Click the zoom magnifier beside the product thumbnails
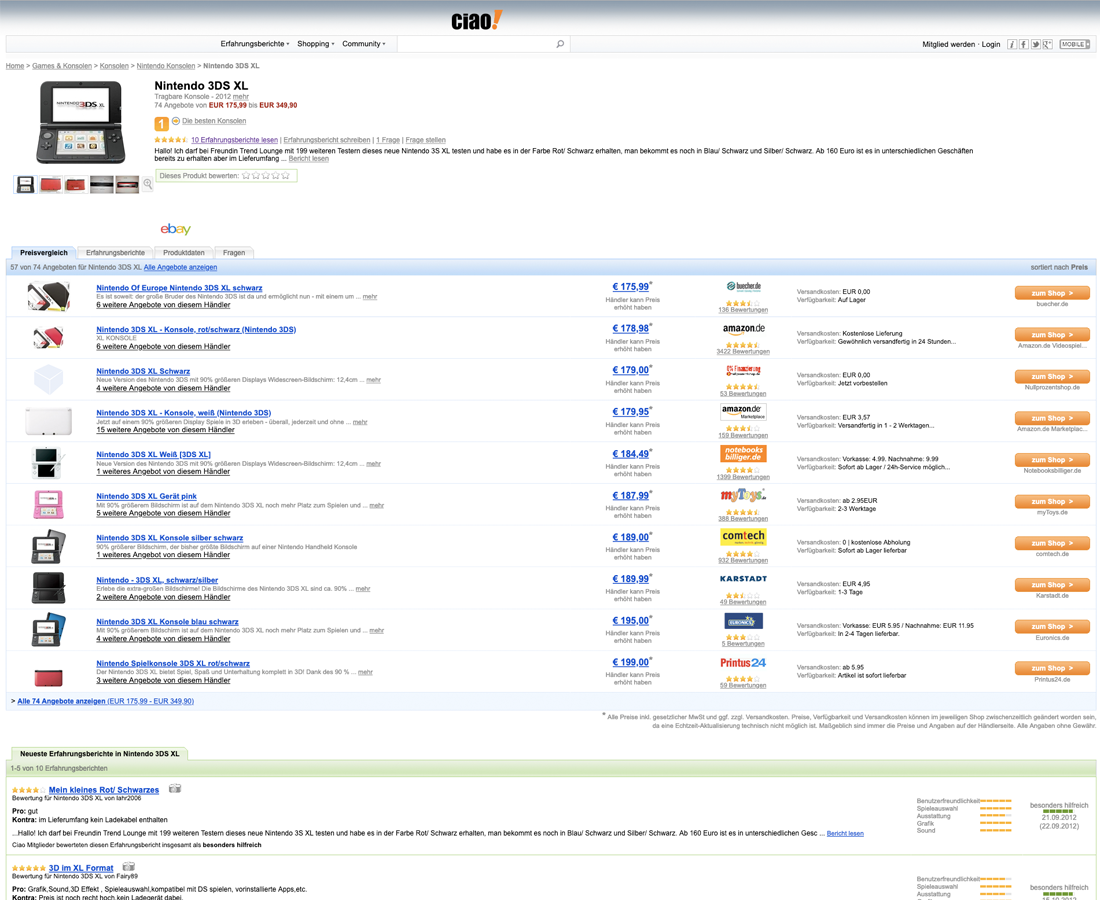Screen dimensions: 1100x900 (147, 184)
